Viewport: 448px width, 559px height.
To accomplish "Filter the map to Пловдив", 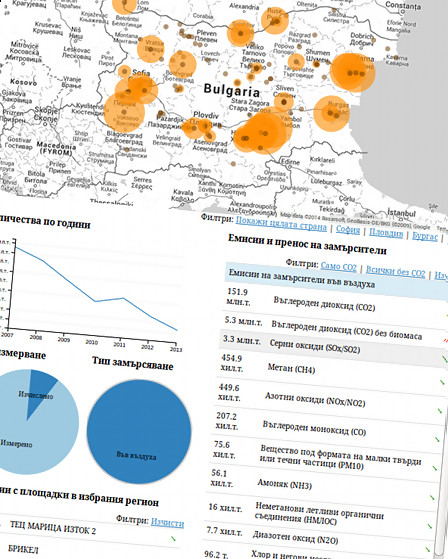I will 386,233.
